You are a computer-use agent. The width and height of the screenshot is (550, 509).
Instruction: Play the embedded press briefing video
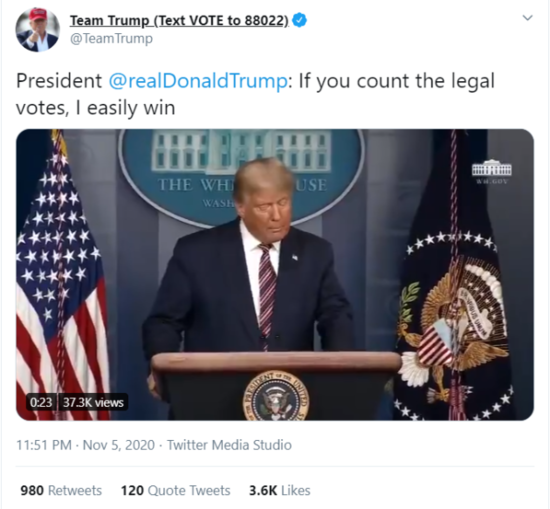[275, 275]
